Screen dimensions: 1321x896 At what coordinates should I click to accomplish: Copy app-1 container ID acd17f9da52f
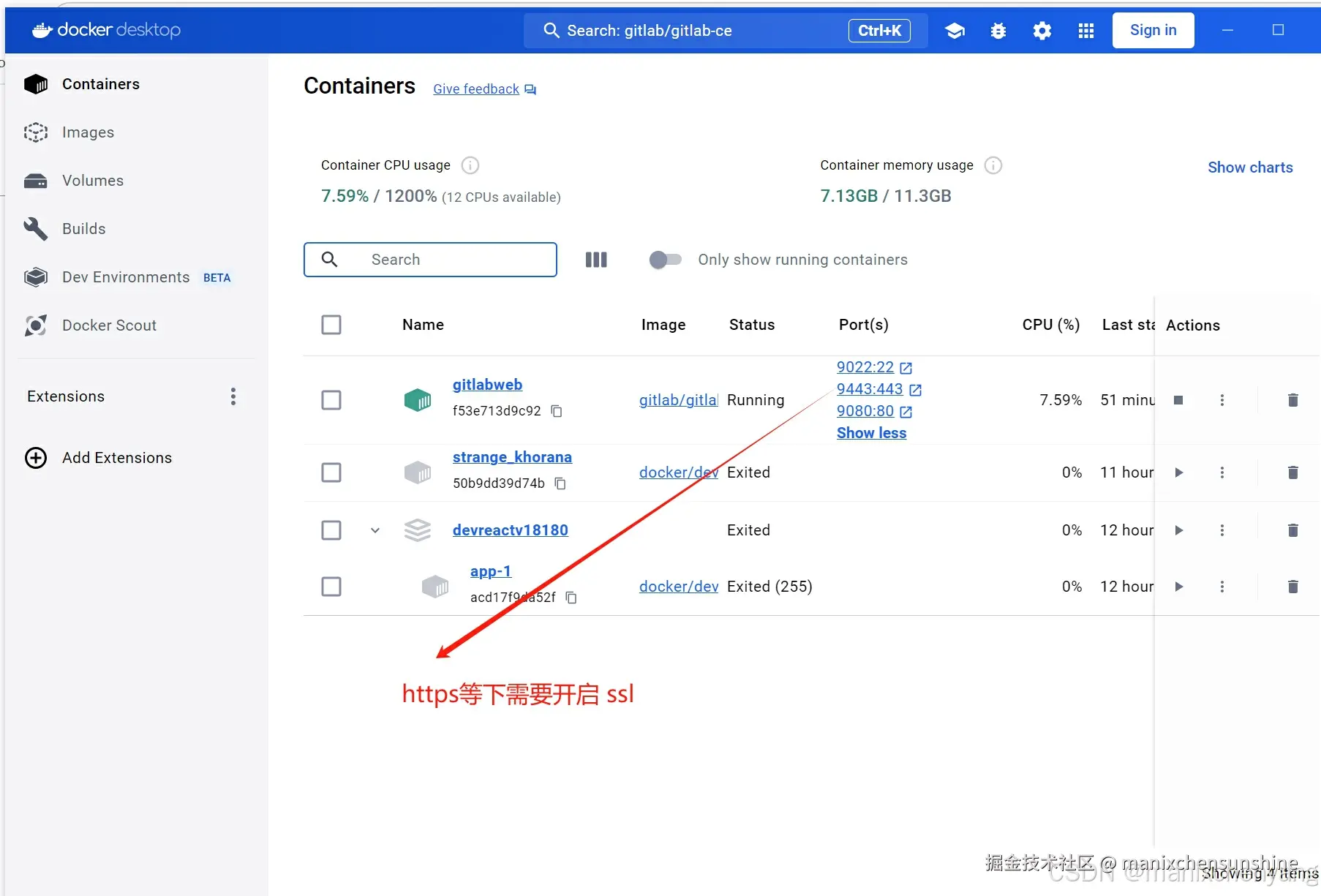click(571, 598)
